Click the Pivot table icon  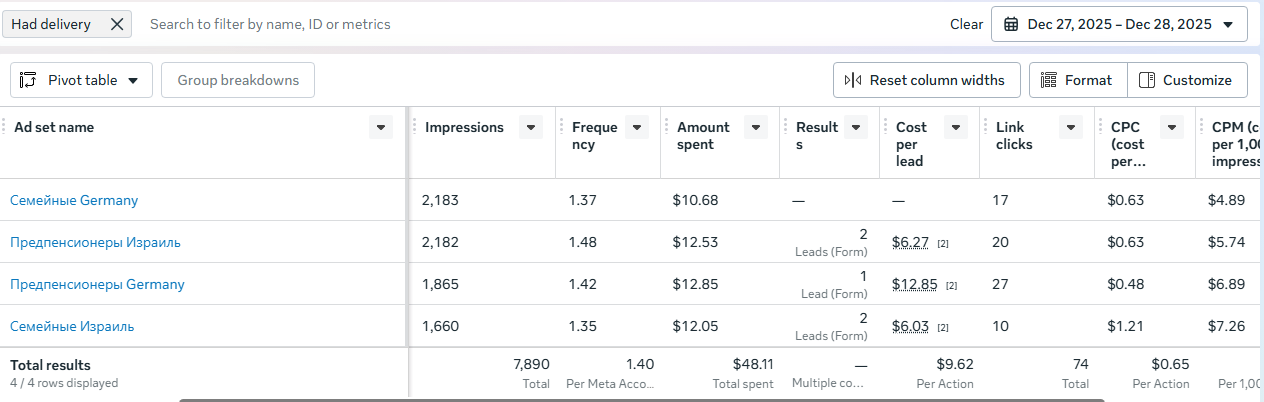(x=29, y=80)
